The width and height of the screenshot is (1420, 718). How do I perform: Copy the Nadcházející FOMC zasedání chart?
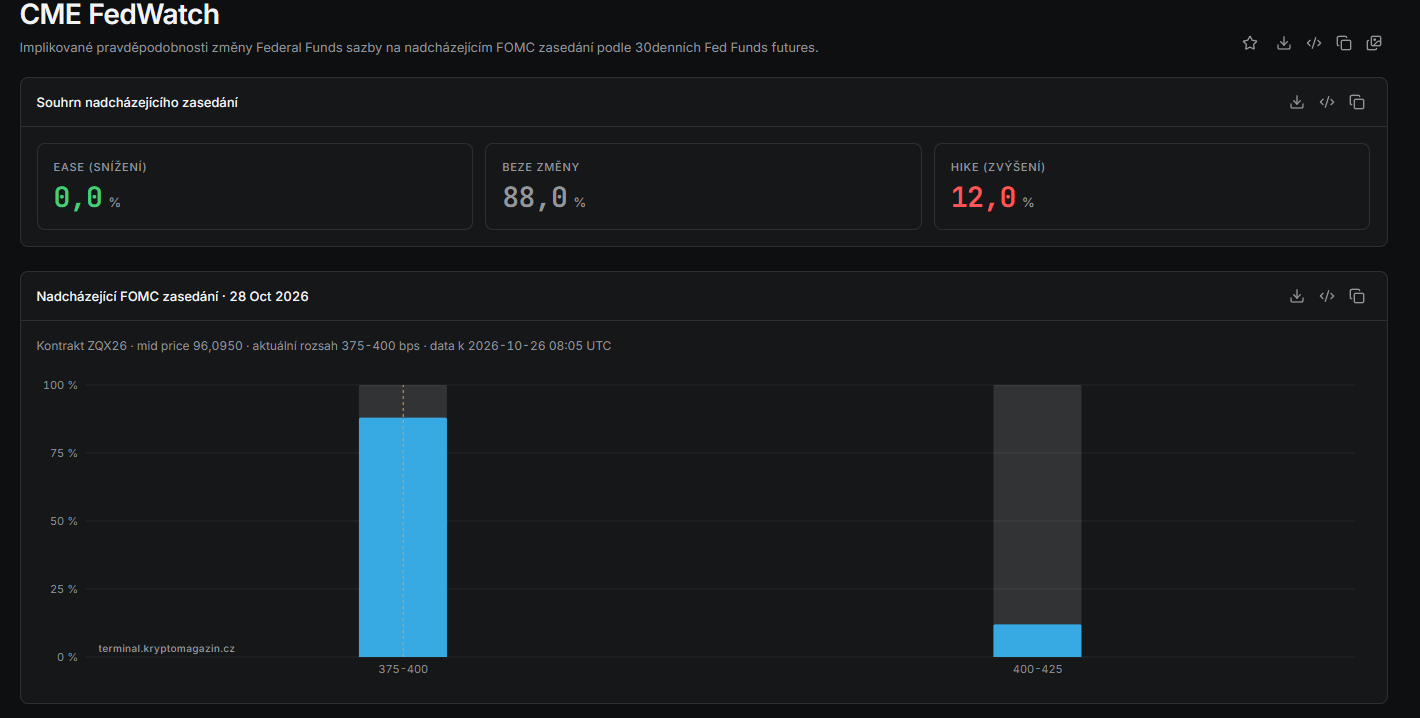tap(1357, 296)
